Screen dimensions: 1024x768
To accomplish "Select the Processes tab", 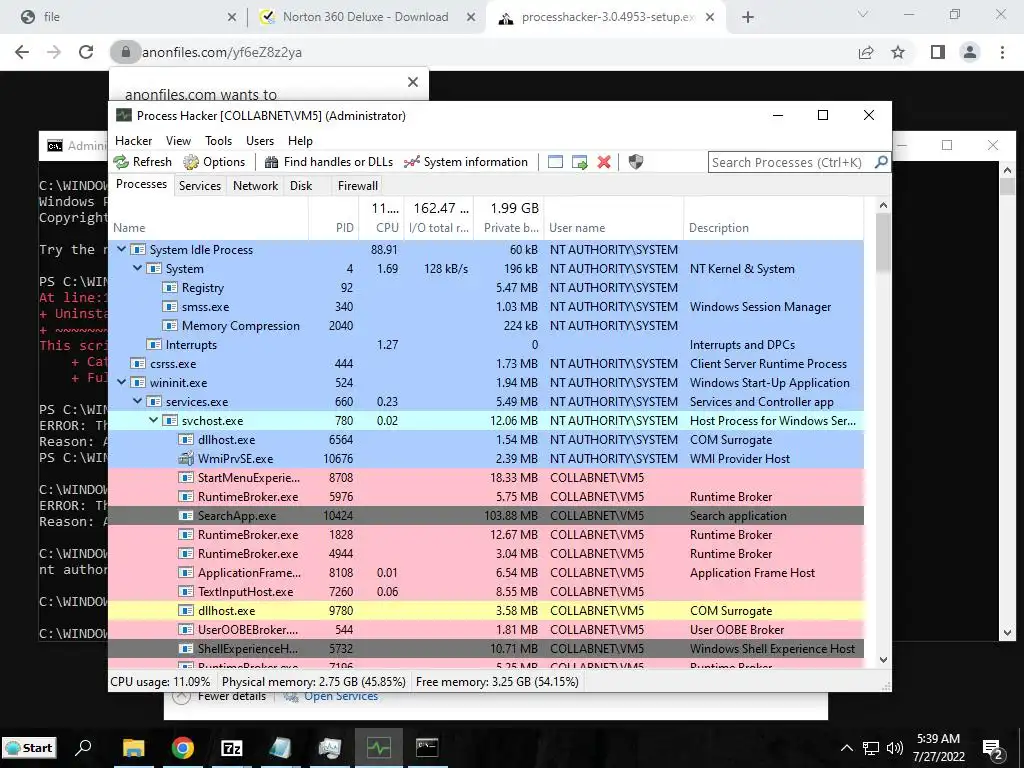I will (141, 184).
